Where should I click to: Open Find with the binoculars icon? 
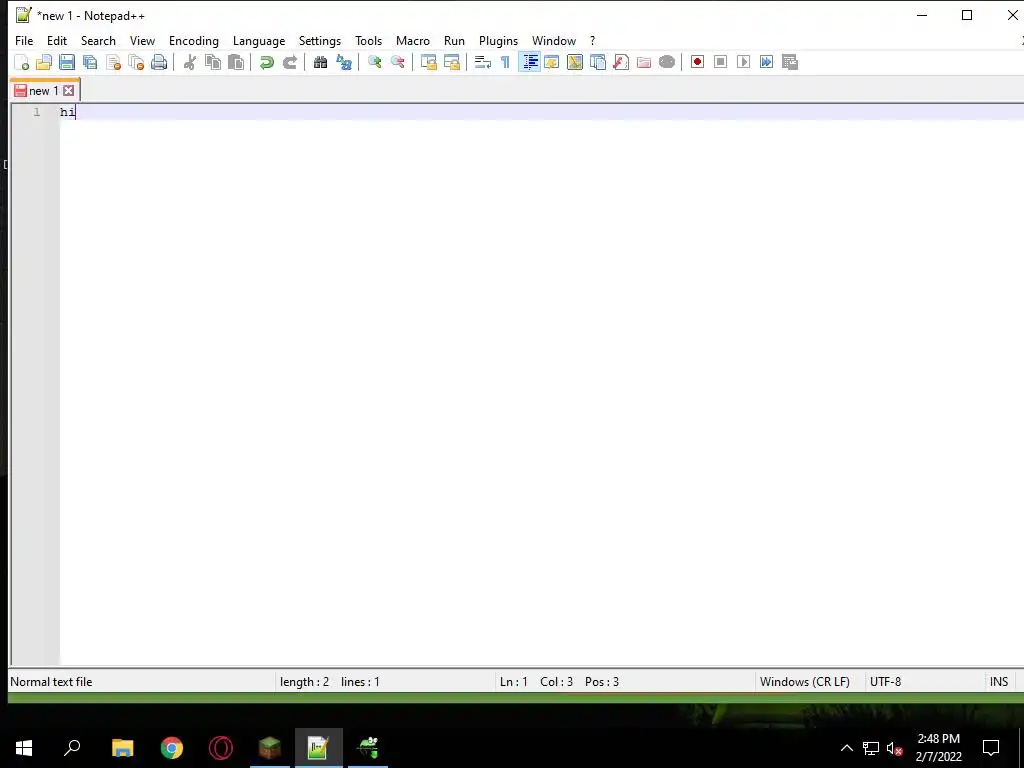(x=320, y=62)
